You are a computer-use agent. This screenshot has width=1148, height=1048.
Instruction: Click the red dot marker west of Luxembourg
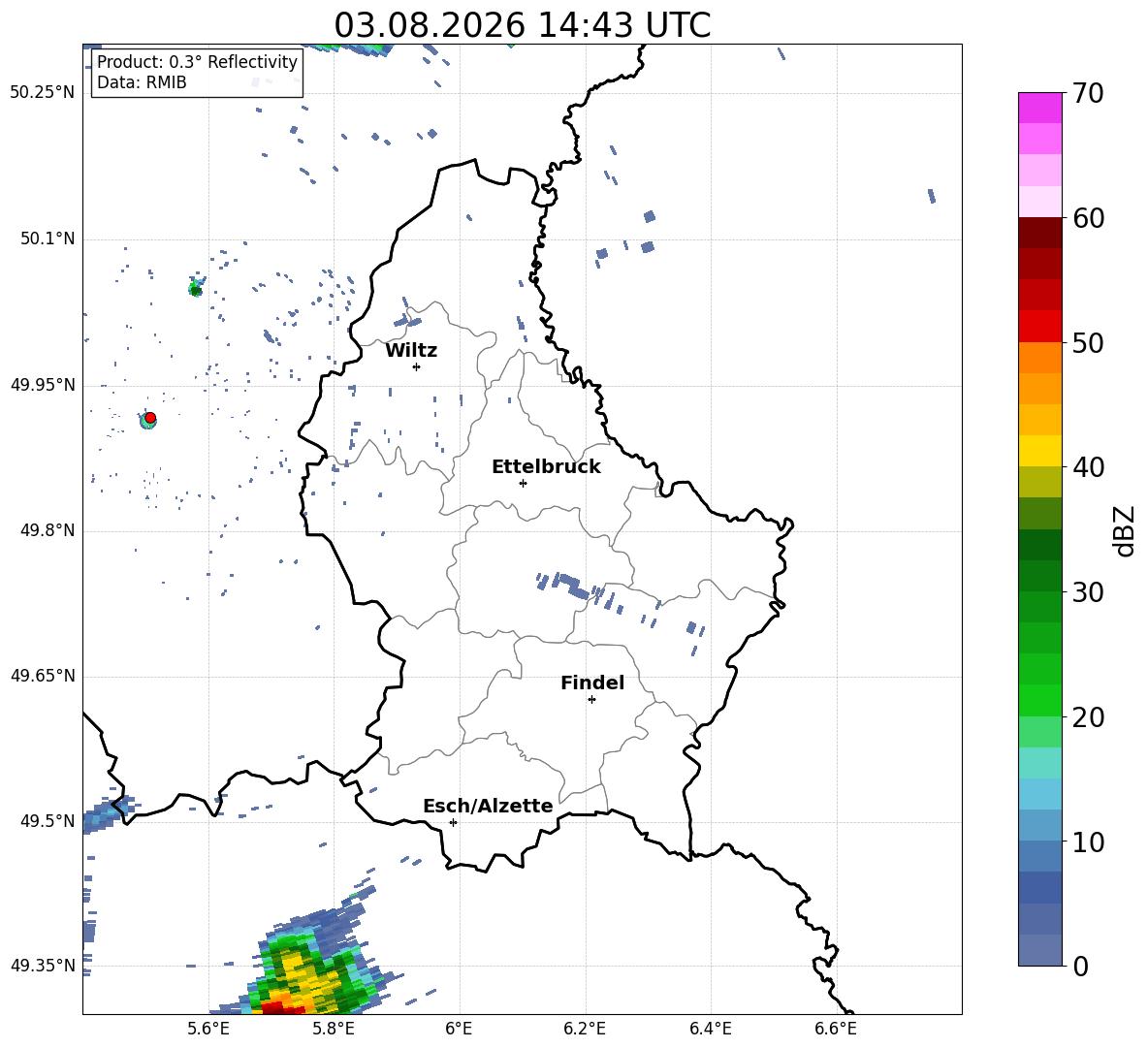click(x=150, y=418)
